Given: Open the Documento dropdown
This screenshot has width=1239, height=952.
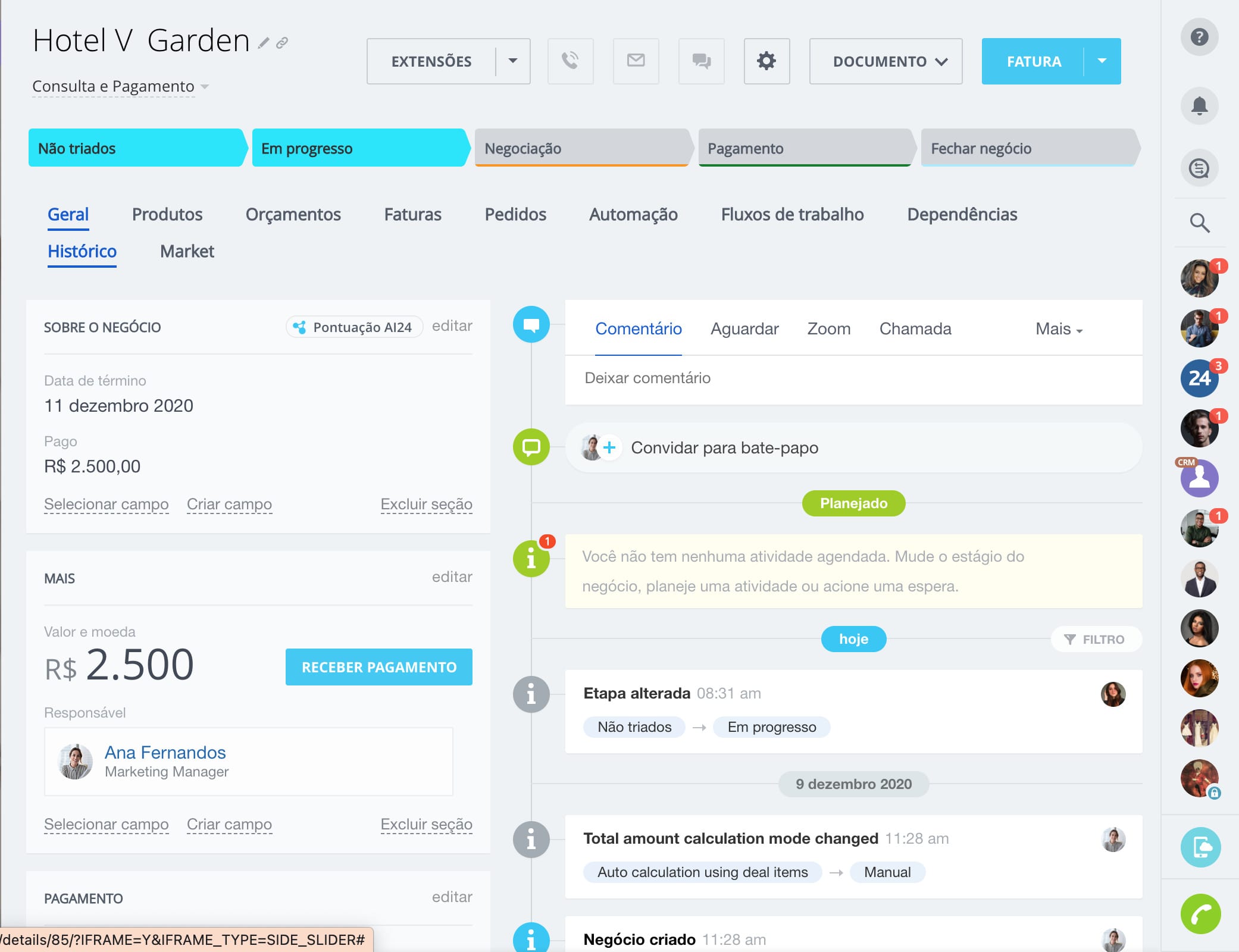Looking at the screenshot, I should (x=885, y=61).
